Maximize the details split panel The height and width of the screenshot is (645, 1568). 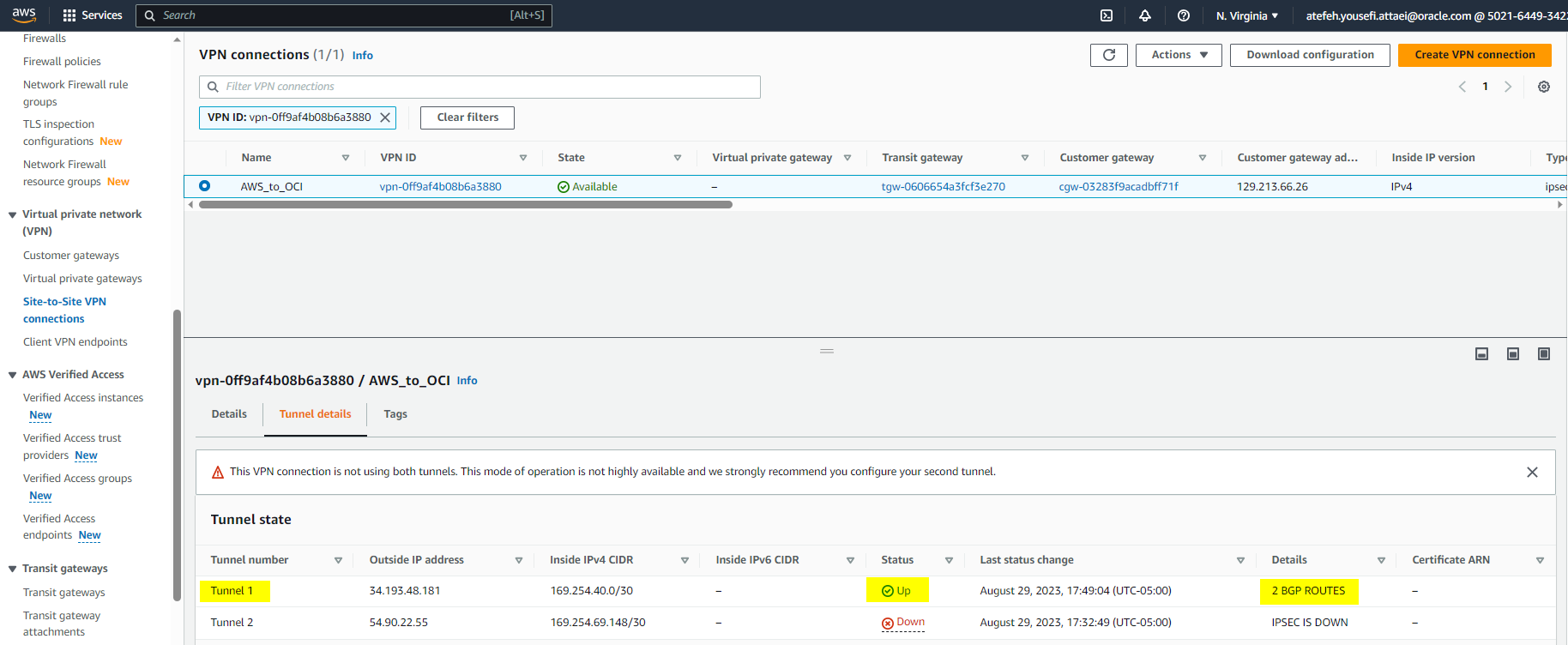(1544, 354)
